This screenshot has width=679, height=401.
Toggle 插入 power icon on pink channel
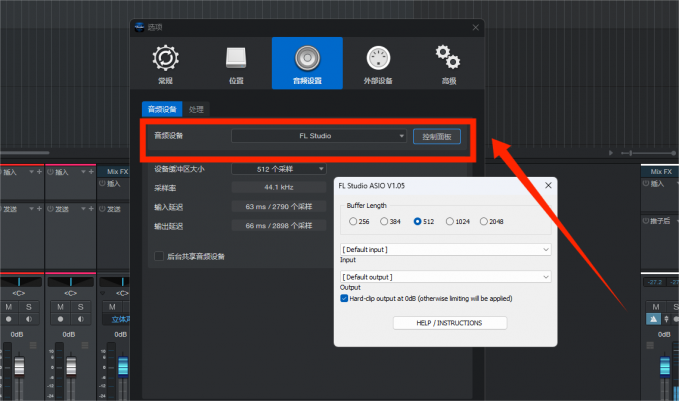(50, 172)
